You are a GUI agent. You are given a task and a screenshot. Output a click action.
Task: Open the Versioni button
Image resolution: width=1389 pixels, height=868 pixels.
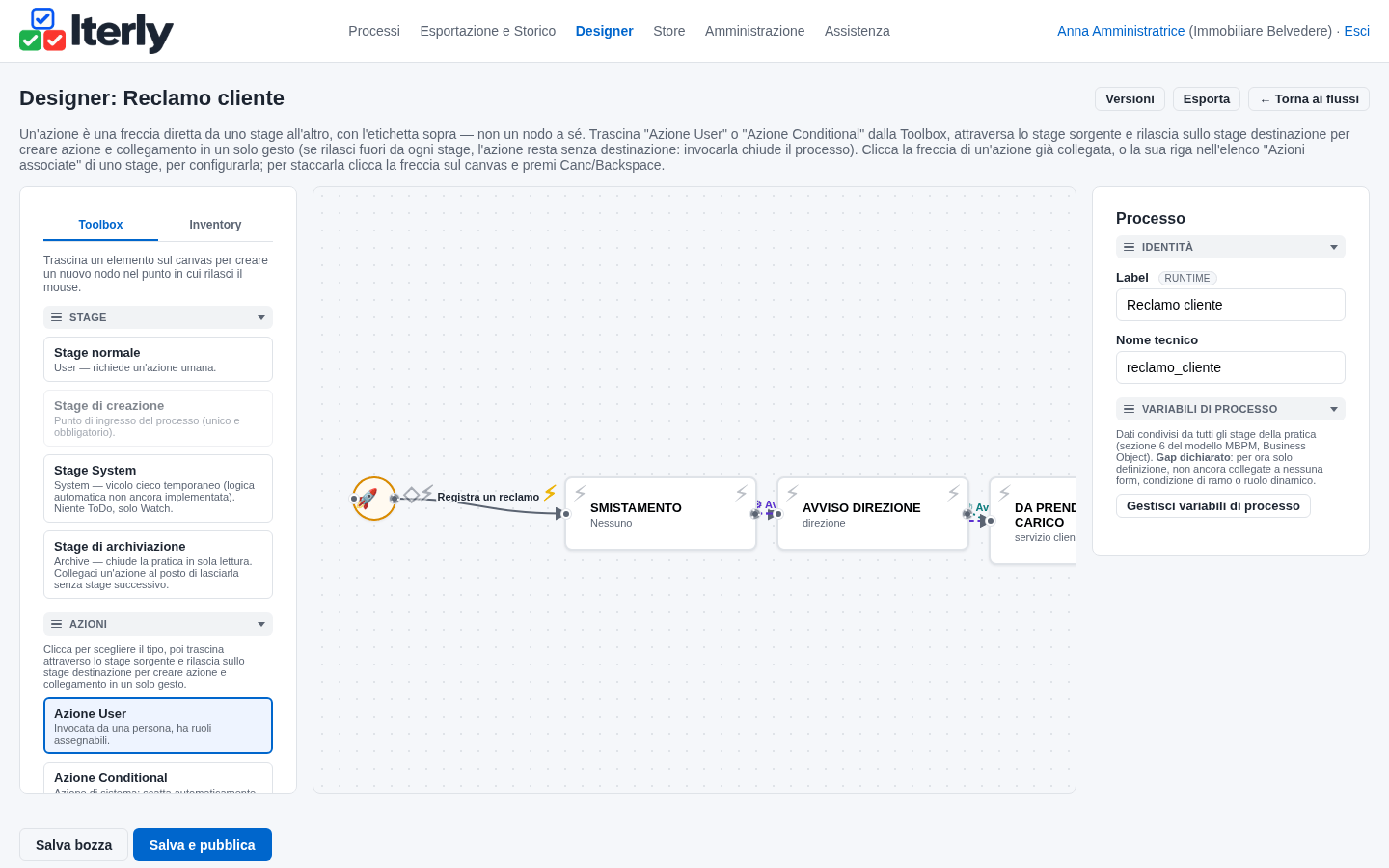click(x=1130, y=99)
